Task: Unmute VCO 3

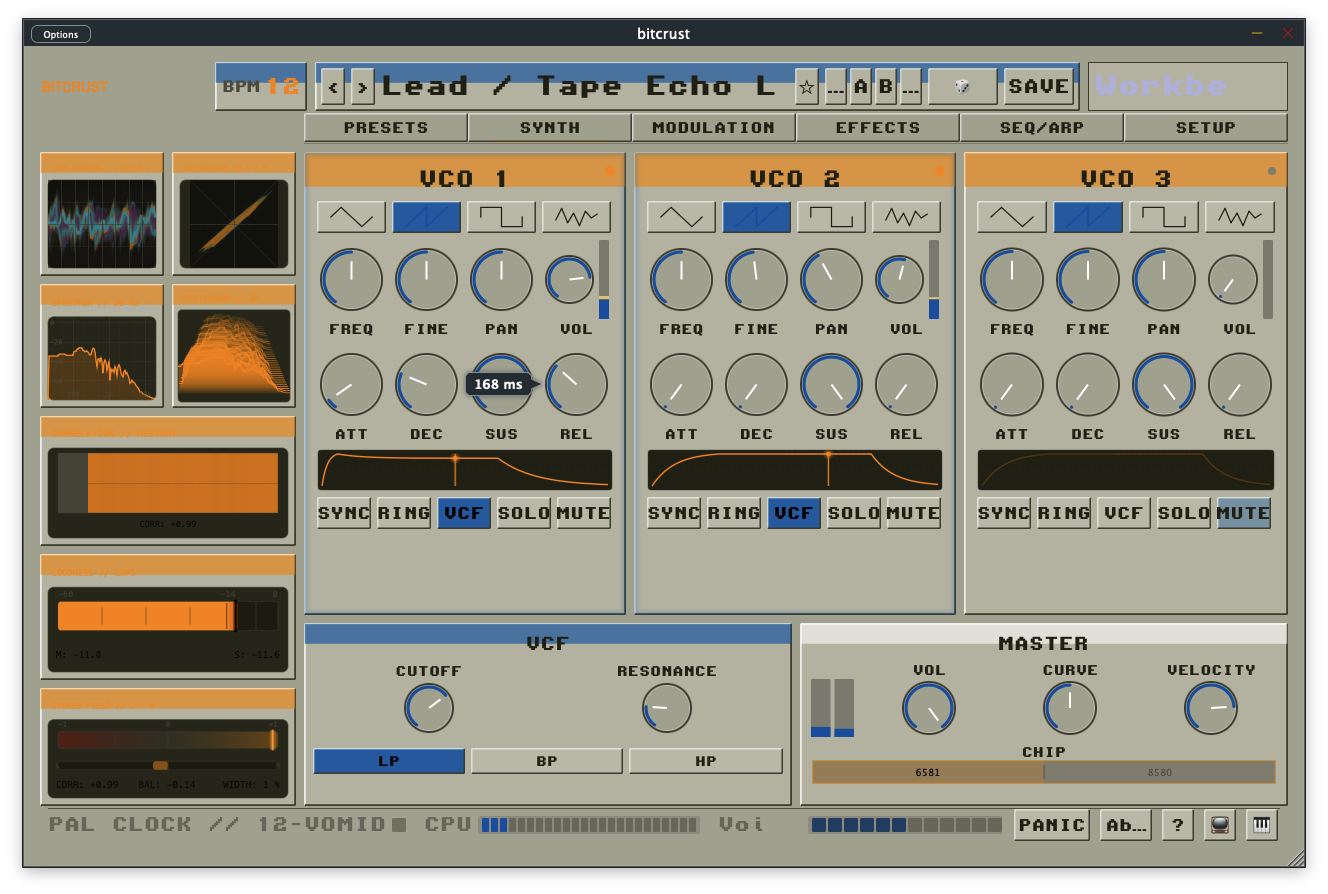Action: click(1243, 512)
